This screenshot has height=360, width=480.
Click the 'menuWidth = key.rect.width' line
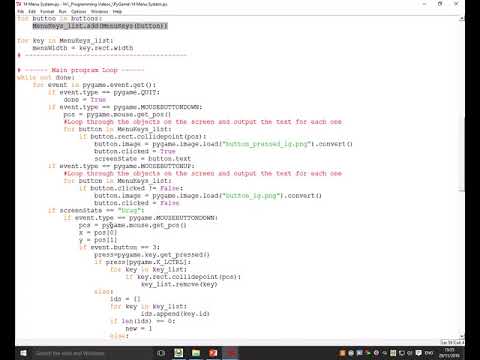tap(83, 48)
